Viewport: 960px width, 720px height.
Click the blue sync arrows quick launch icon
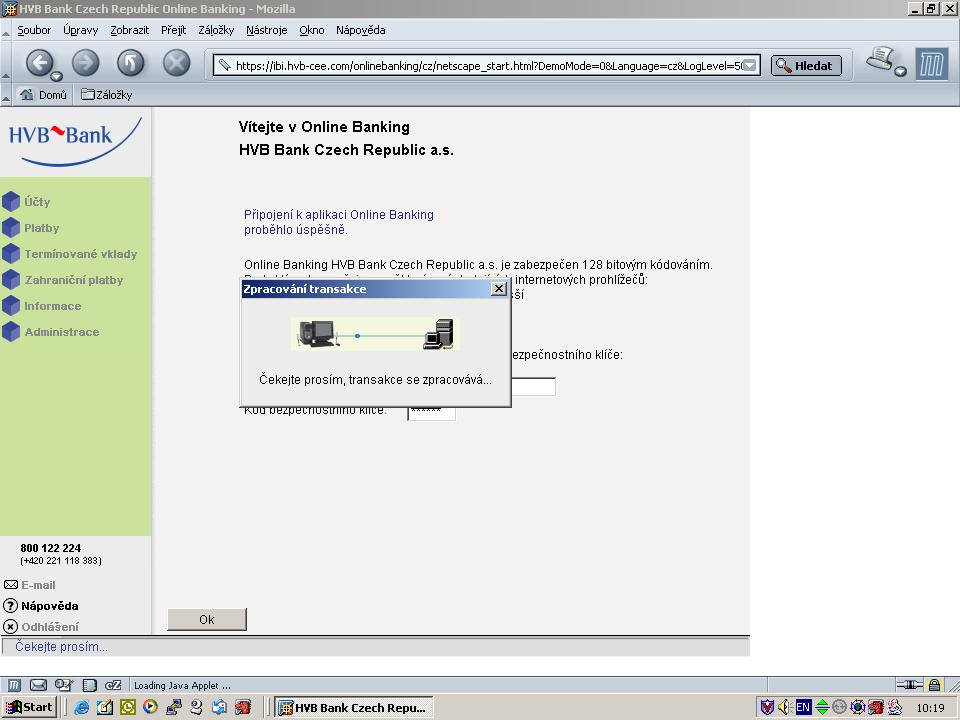[x=219, y=707]
